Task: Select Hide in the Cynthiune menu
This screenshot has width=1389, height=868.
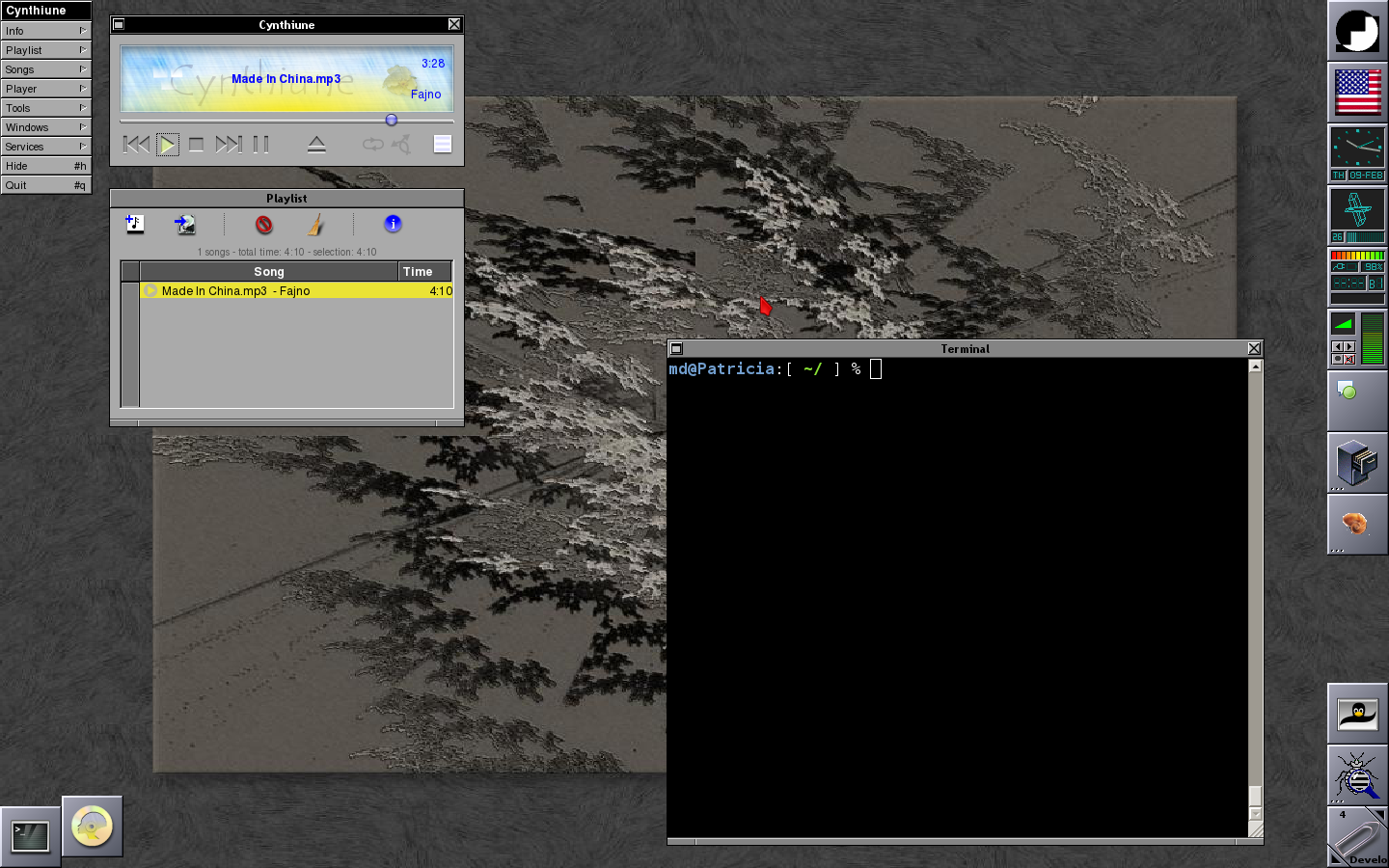Action: (45, 166)
